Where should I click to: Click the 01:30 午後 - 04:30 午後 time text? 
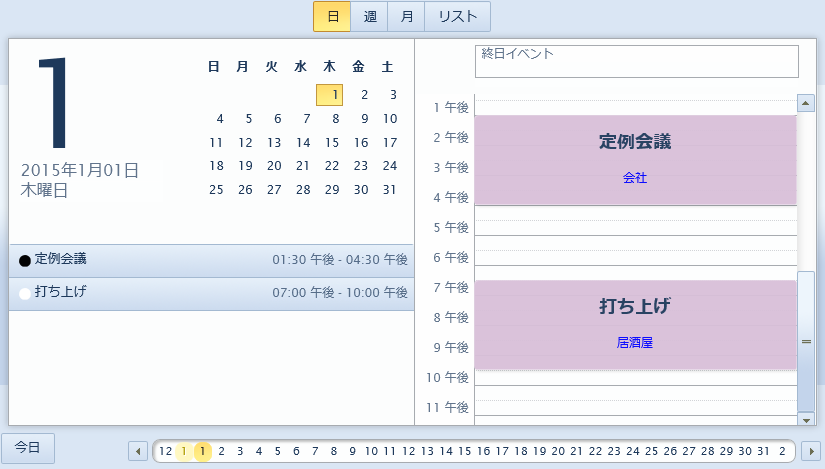pos(340,260)
